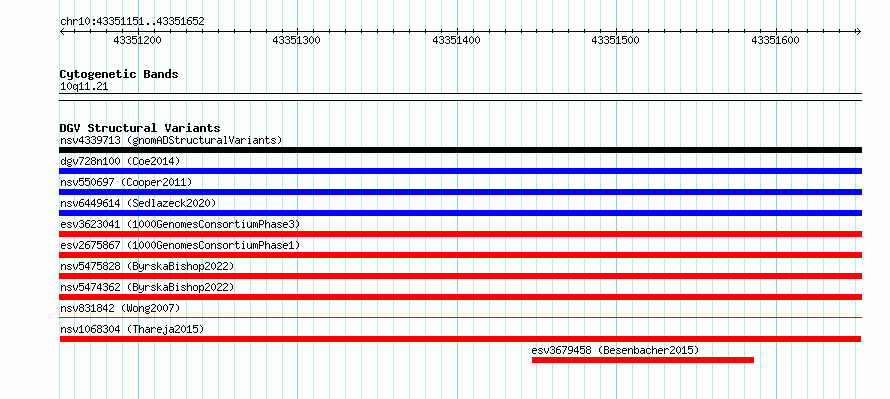Image resolution: width=890 pixels, height=399 pixels.
Task: Select the thin red nsv831842 line
Action: pos(460,318)
